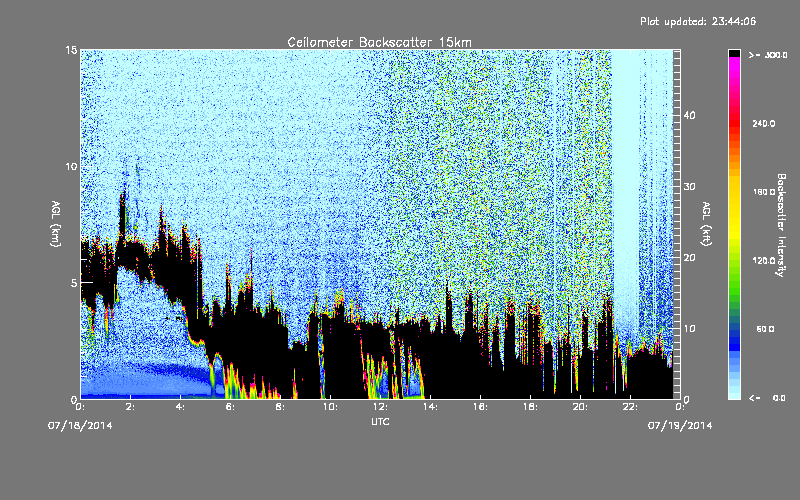Click the 07/19/2014 end date label

point(680,426)
